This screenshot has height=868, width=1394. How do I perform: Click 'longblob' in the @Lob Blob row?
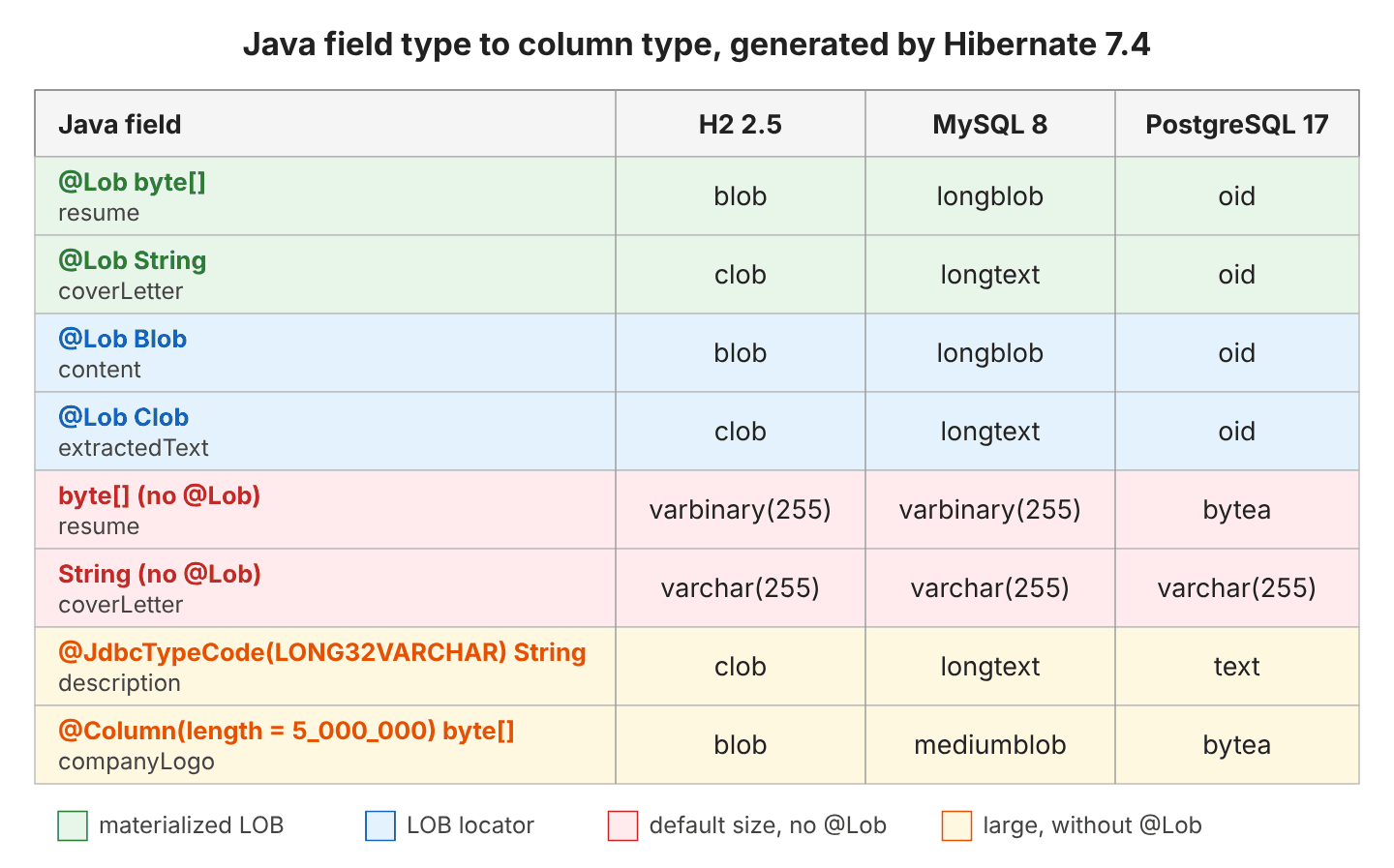(x=990, y=353)
